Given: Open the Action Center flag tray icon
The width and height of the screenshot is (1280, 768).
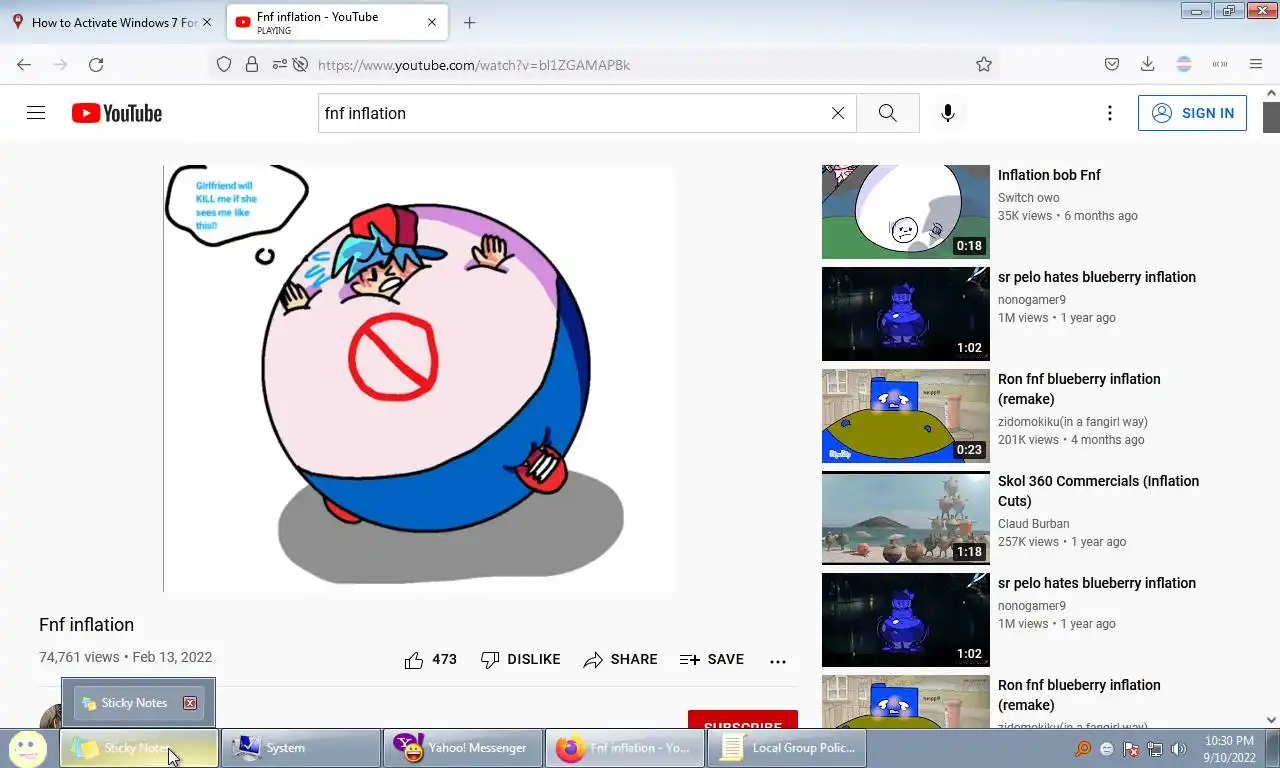Looking at the screenshot, I should pyautogui.click(x=1131, y=749).
